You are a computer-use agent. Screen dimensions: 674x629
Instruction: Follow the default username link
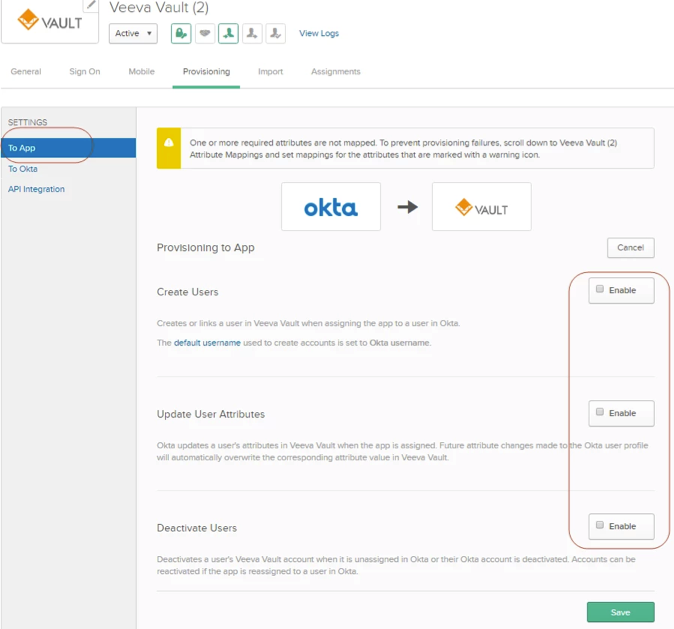pyautogui.click(x=207, y=343)
